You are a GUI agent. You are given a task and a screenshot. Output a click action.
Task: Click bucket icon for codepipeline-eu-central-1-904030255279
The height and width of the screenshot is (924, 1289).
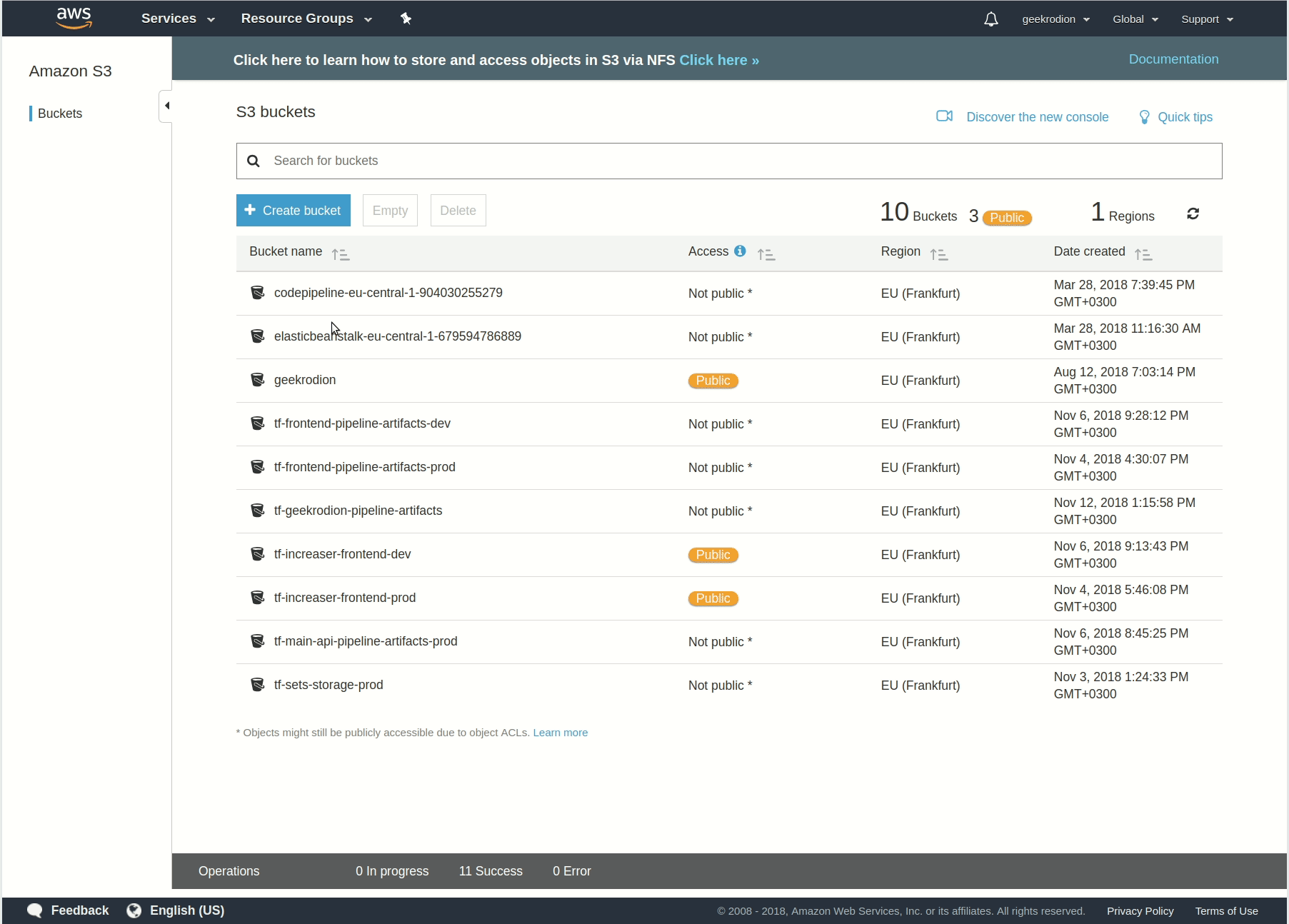(257, 293)
